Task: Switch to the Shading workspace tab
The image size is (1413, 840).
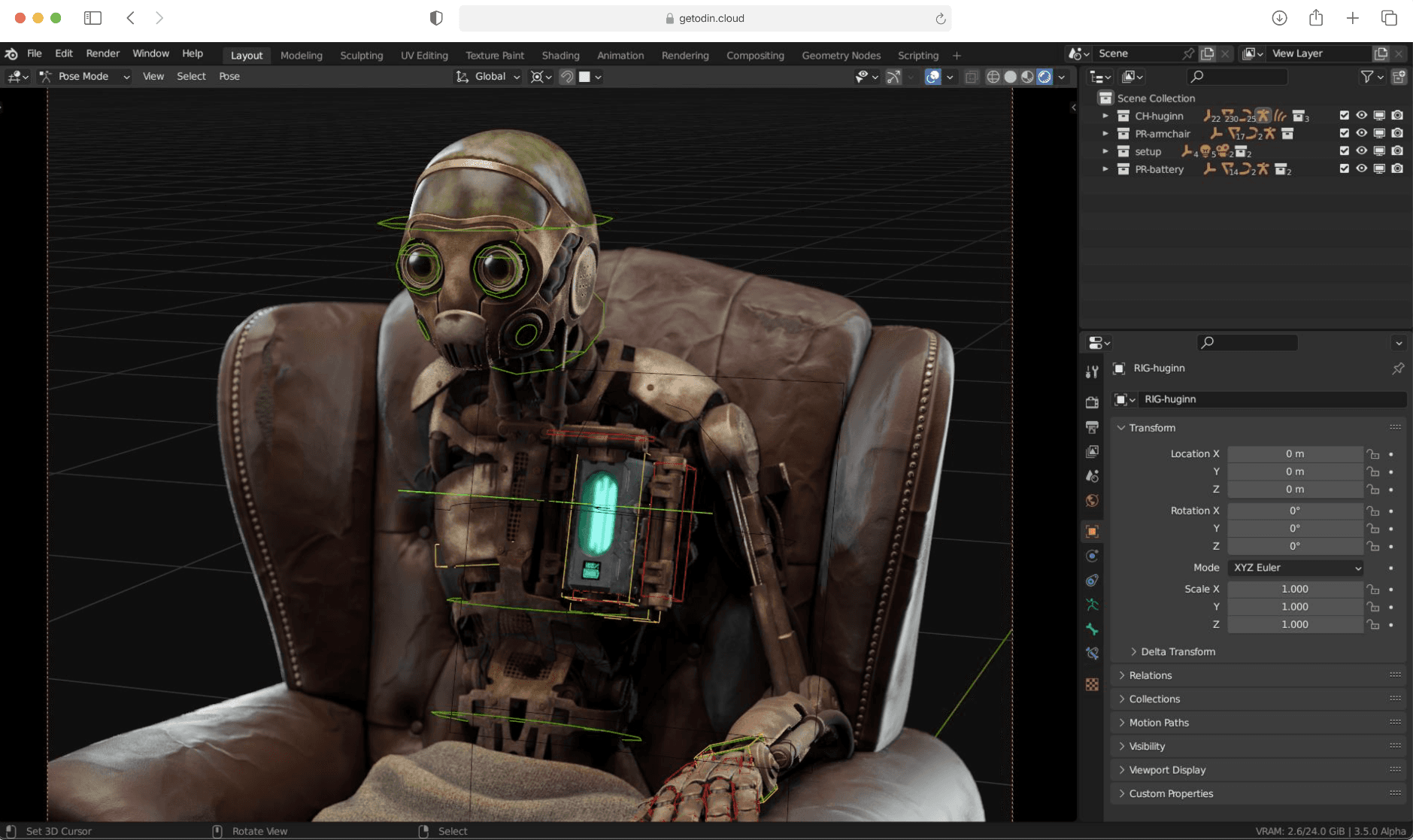Action: pos(559,55)
